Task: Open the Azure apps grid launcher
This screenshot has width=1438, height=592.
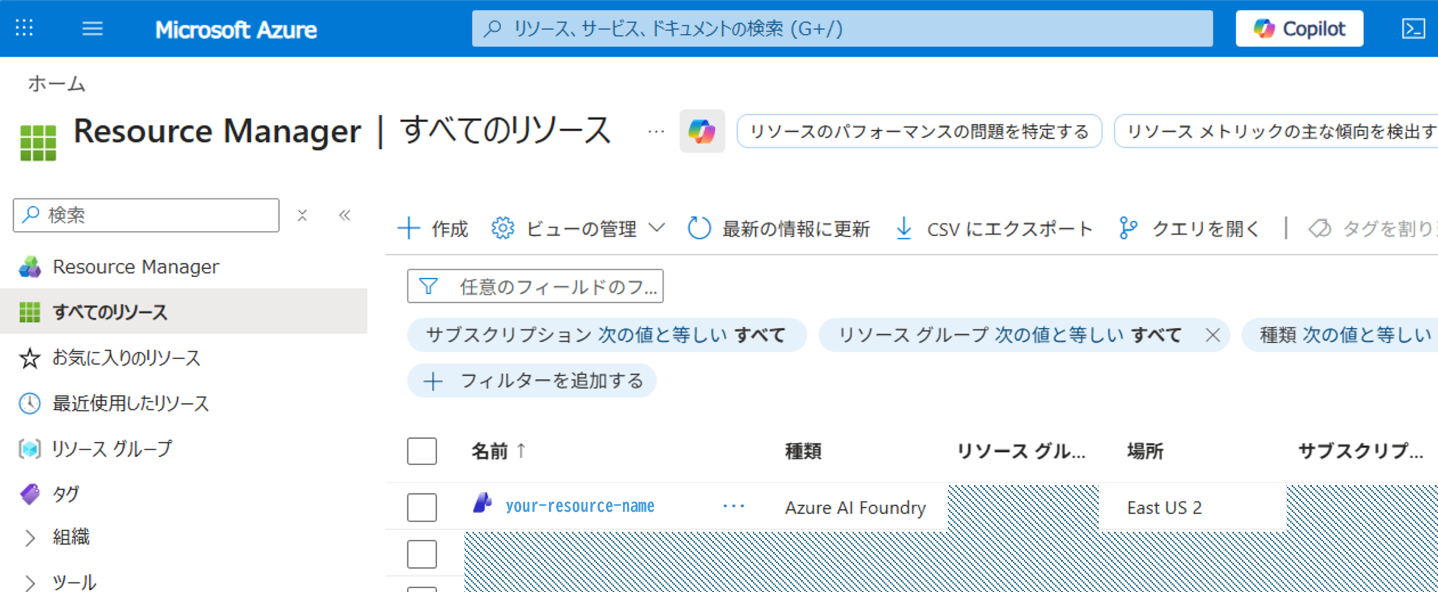Action: 24,28
